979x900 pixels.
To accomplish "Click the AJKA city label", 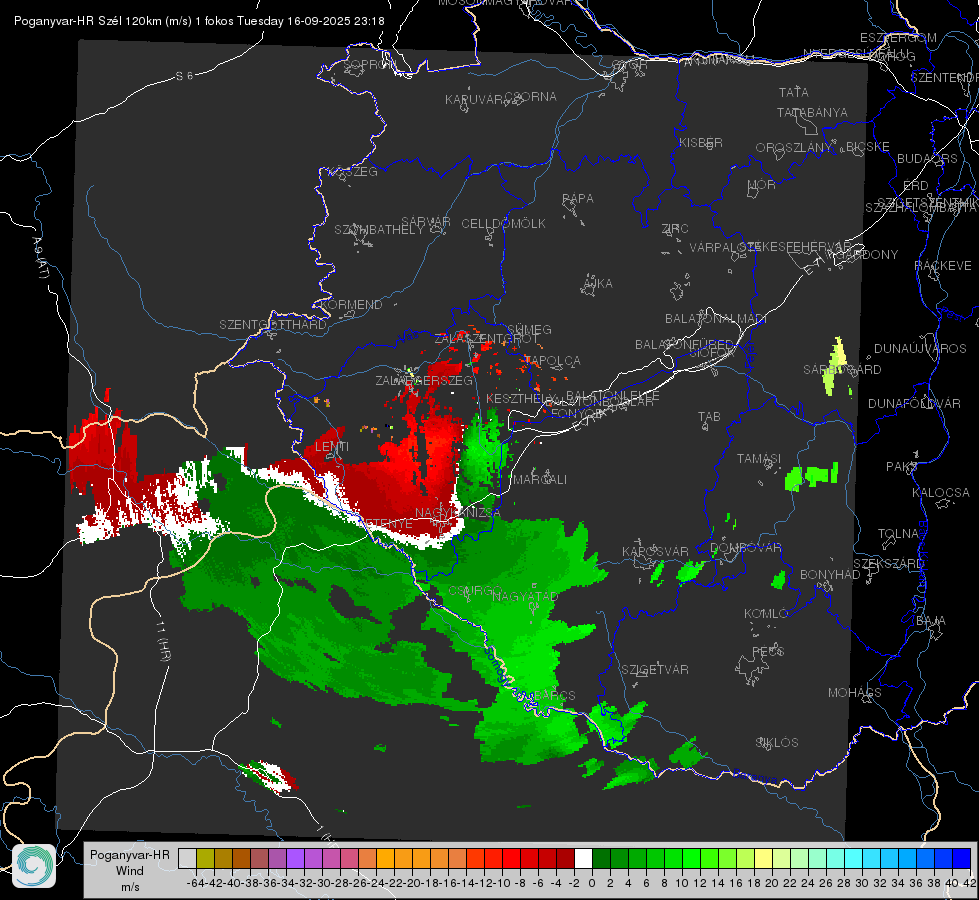I will (x=598, y=283).
